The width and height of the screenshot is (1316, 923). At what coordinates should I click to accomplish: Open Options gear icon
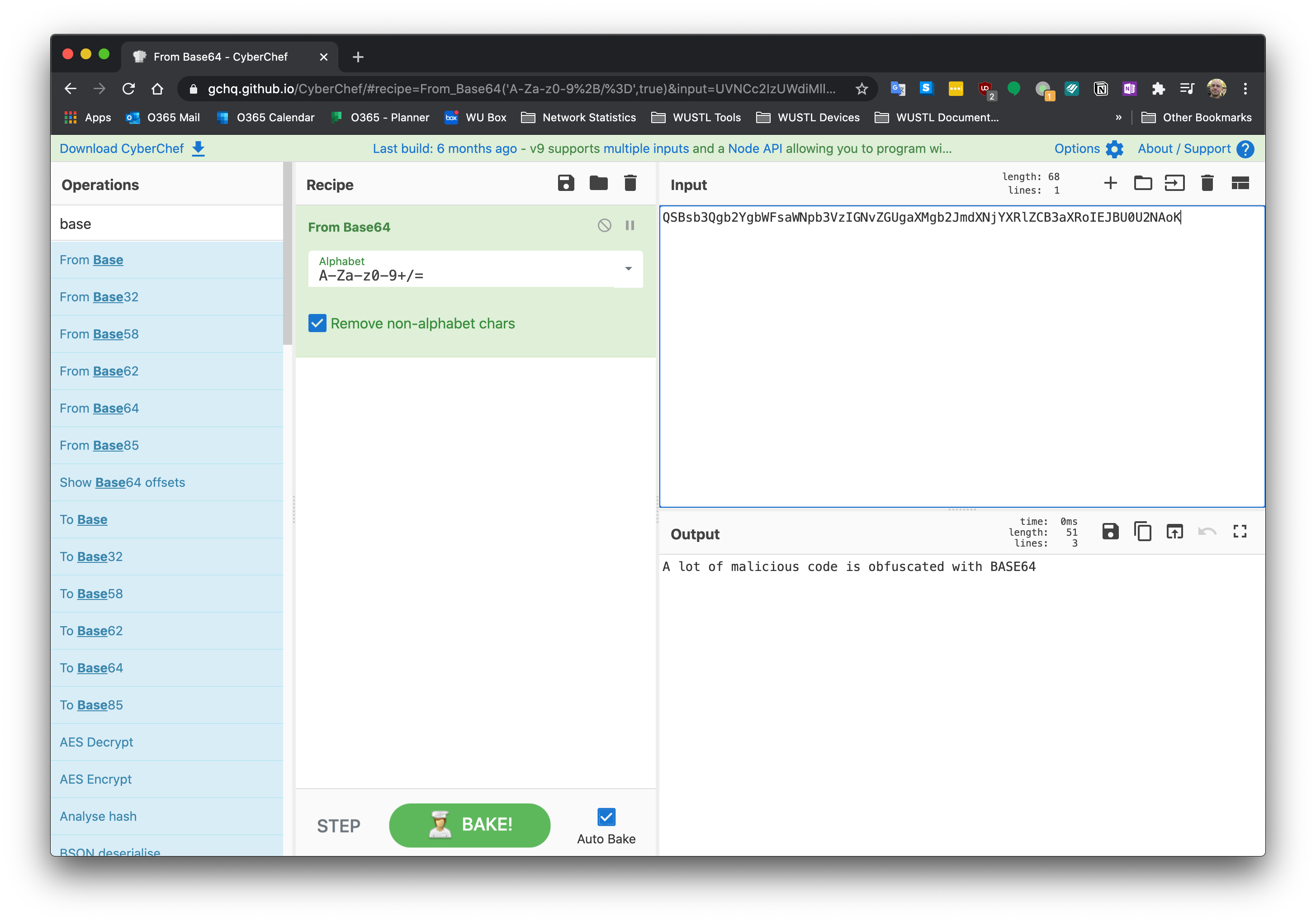[x=1114, y=149]
